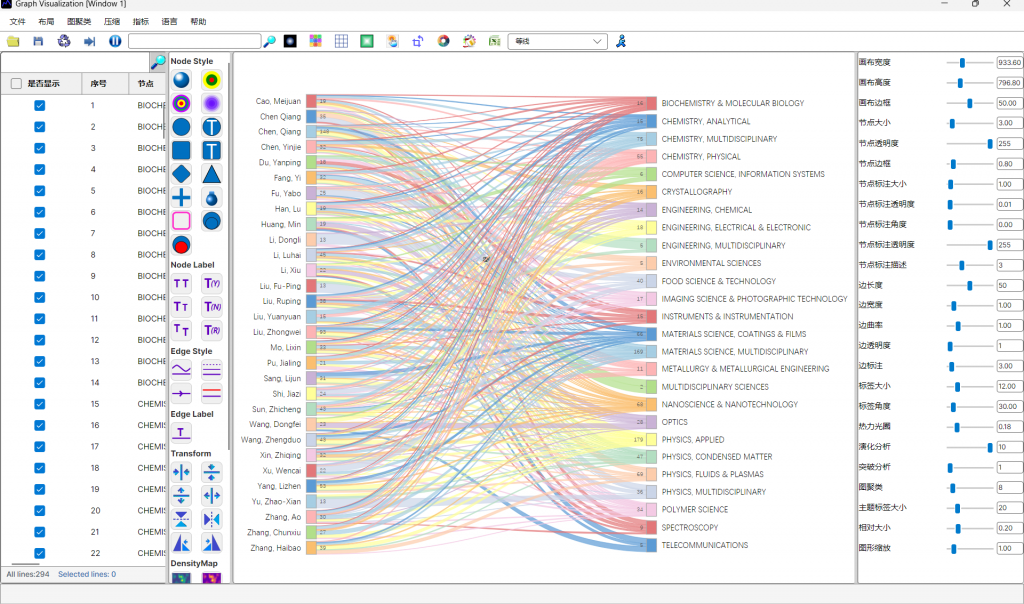This screenshot has width=1024, height=604.
Task: Click the pause button in toolbar
Action: coord(115,41)
